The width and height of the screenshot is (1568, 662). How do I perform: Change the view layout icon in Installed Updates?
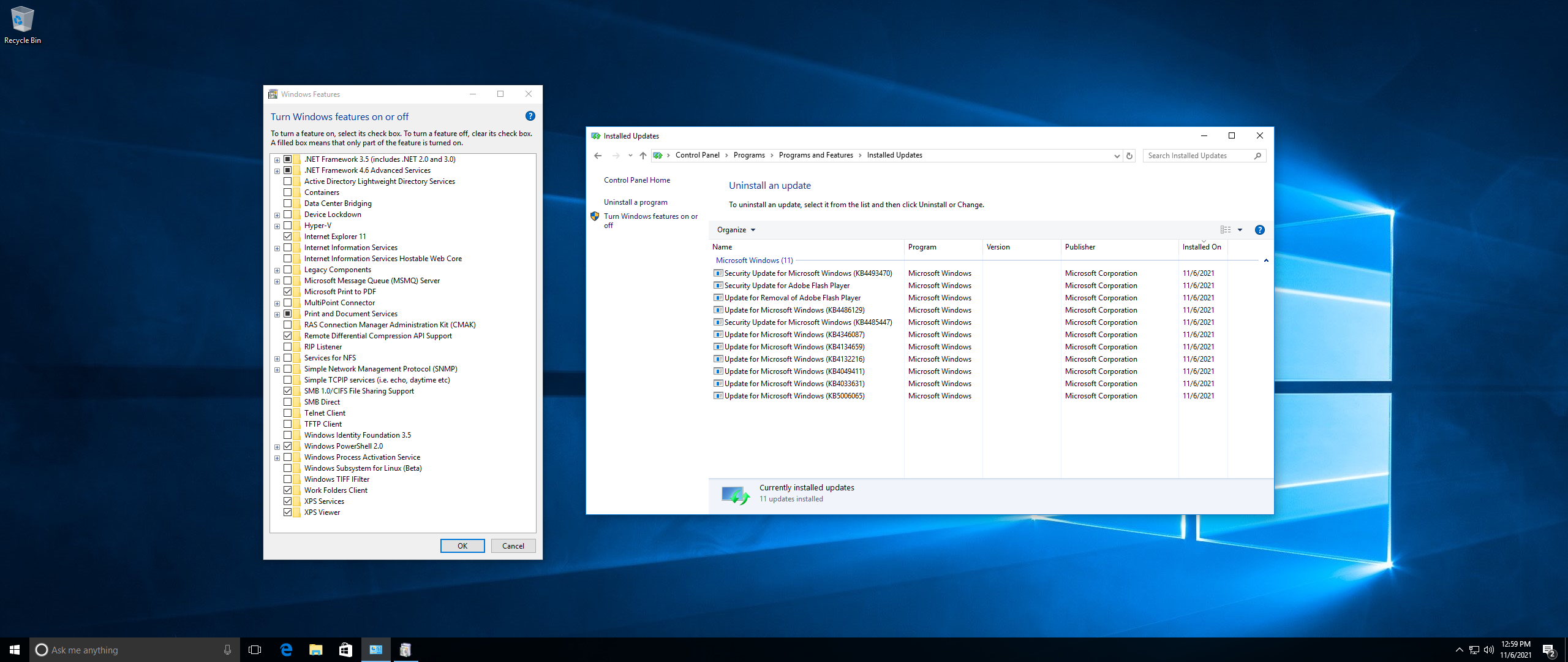pyautogui.click(x=1226, y=230)
